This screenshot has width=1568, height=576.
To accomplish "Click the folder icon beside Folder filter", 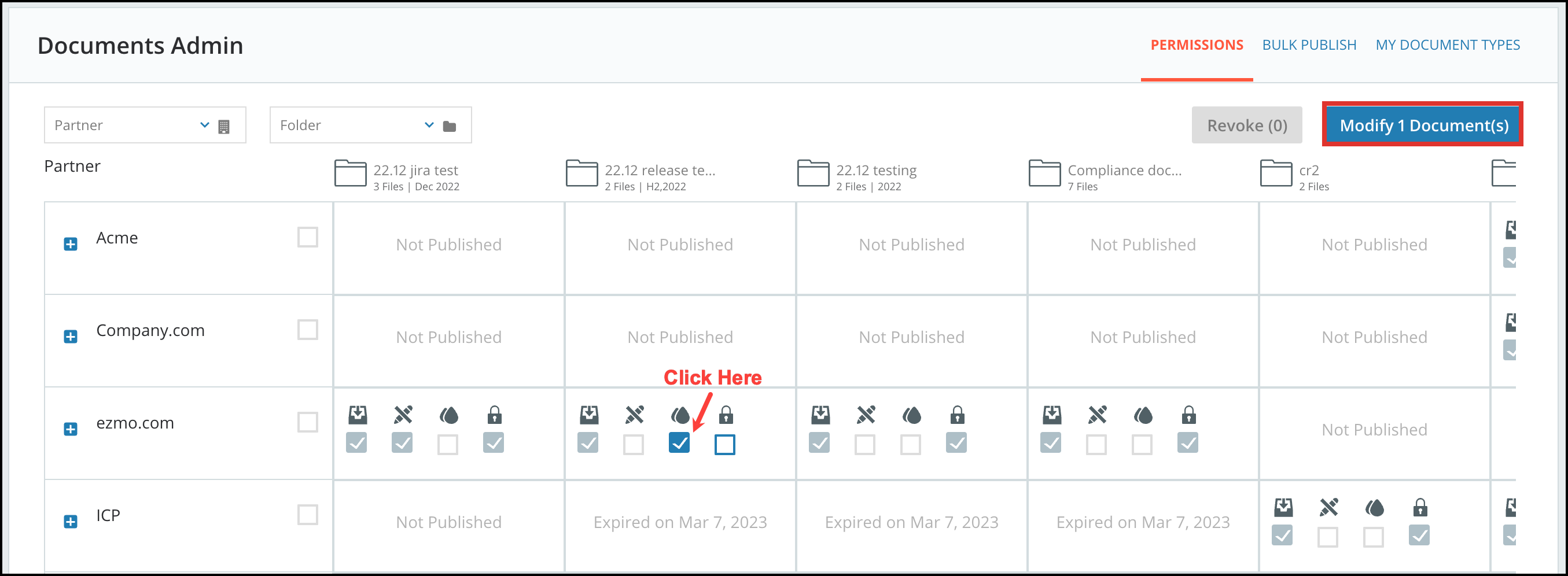I will click(449, 127).
